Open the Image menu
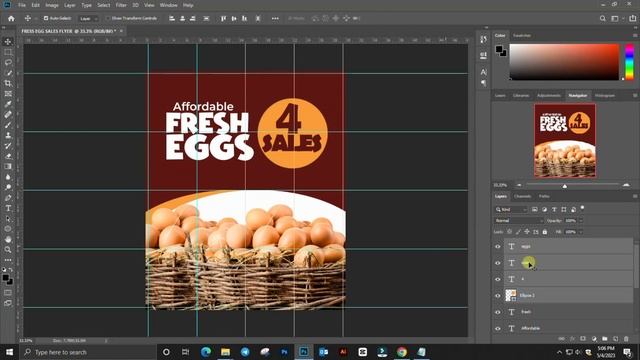The width and height of the screenshot is (640, 360). pyautogui.click(x=52, y=5)
